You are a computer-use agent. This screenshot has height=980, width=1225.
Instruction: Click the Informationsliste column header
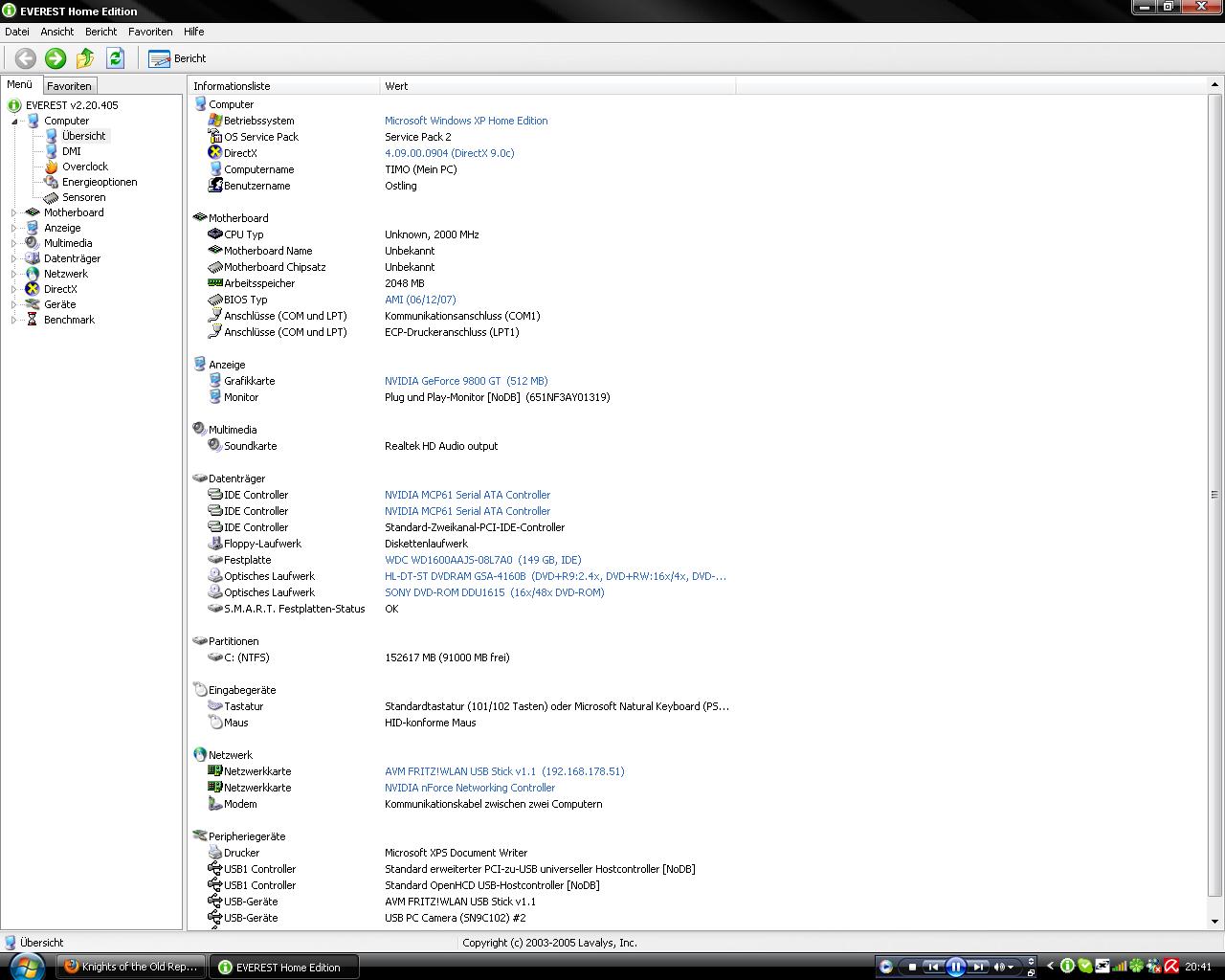(284, 86)
